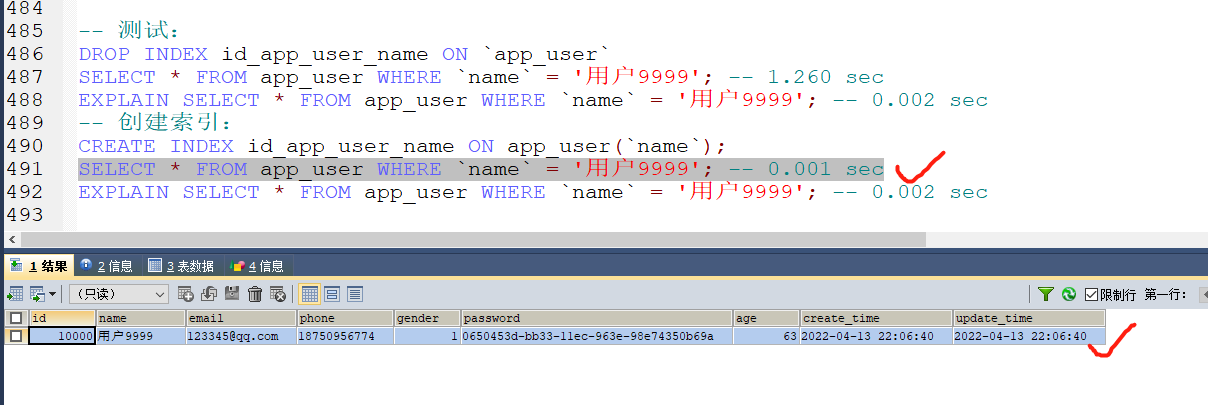This screenshot has height=405, width=1208.
Task: Switch to the grid view mode icon
Action: (309, 294)
